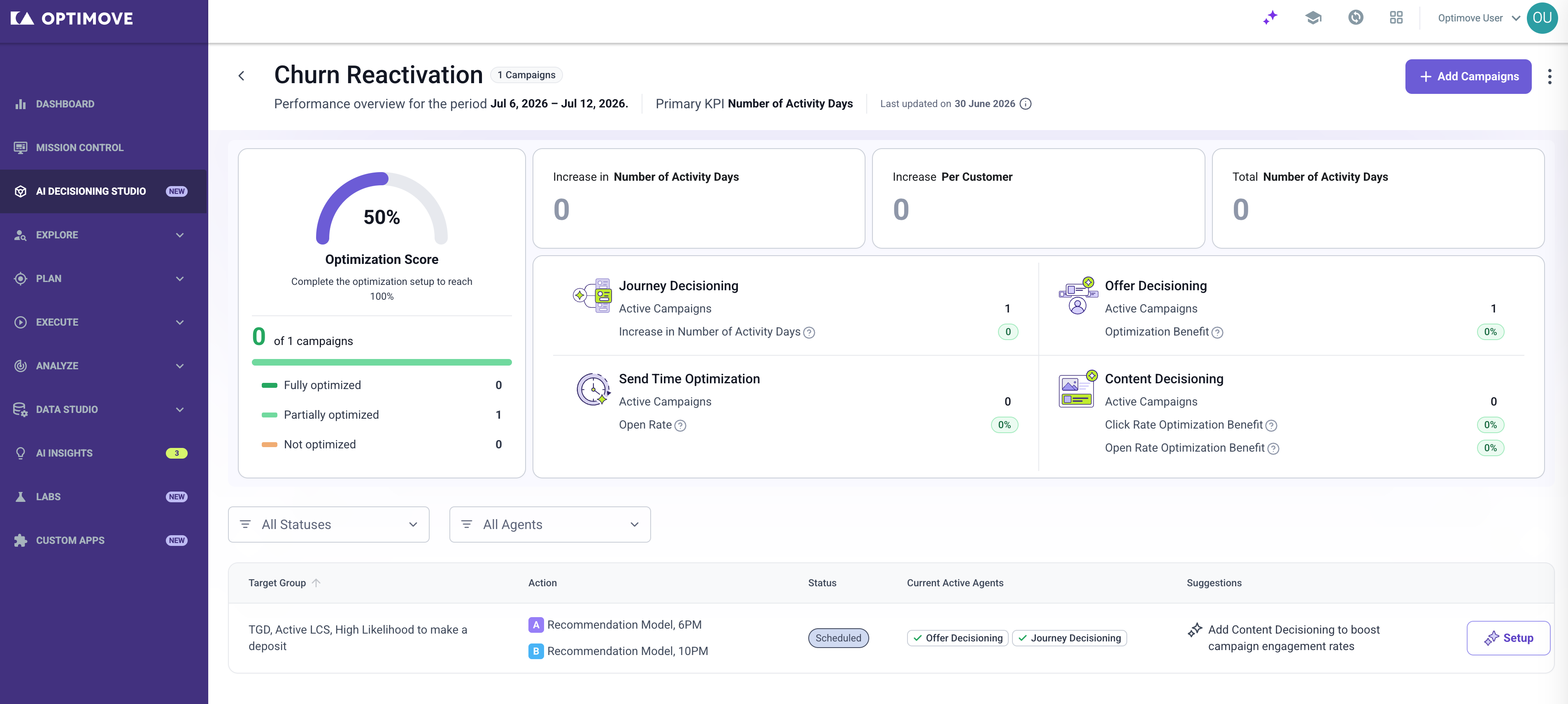Open the AI sparkle assistant icon
The height and width of the screenshot is (704, 1568).
click(x=1270, y=18)
